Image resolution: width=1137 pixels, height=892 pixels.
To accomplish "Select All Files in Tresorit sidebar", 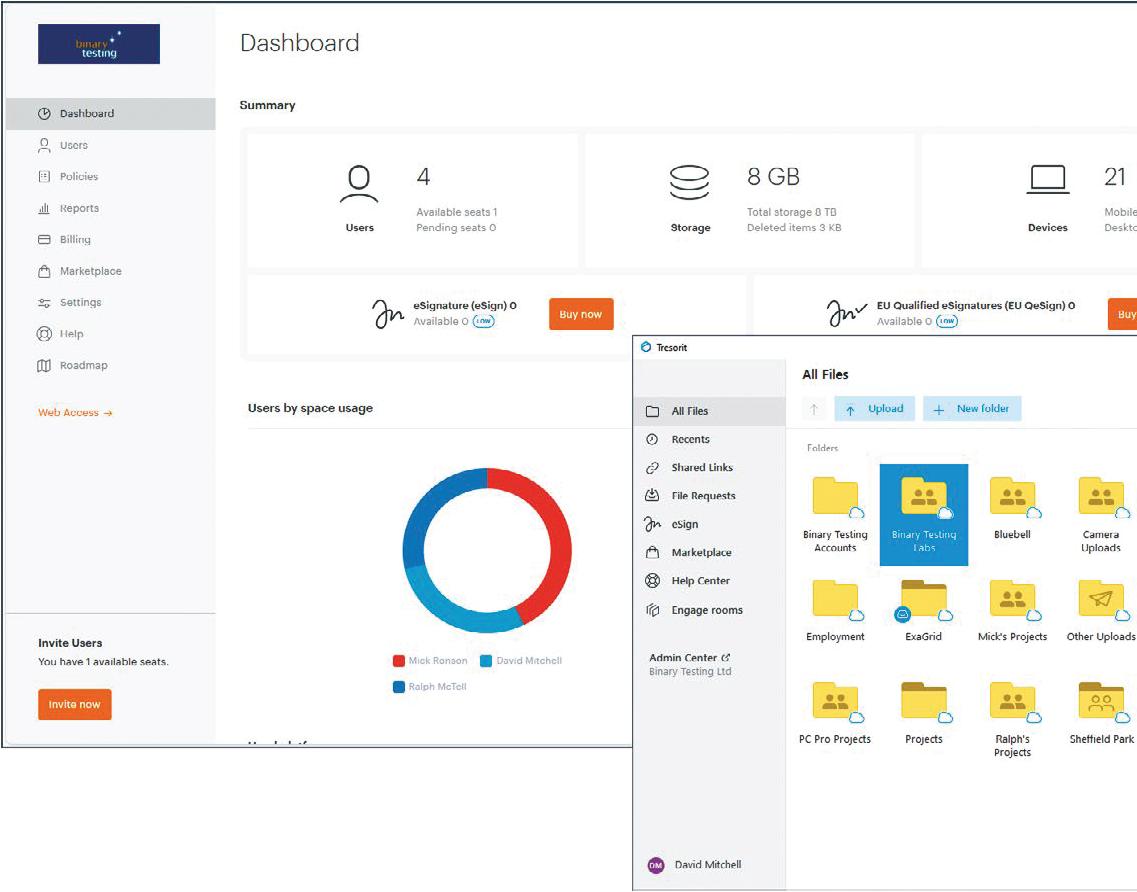I will point(709,411).
